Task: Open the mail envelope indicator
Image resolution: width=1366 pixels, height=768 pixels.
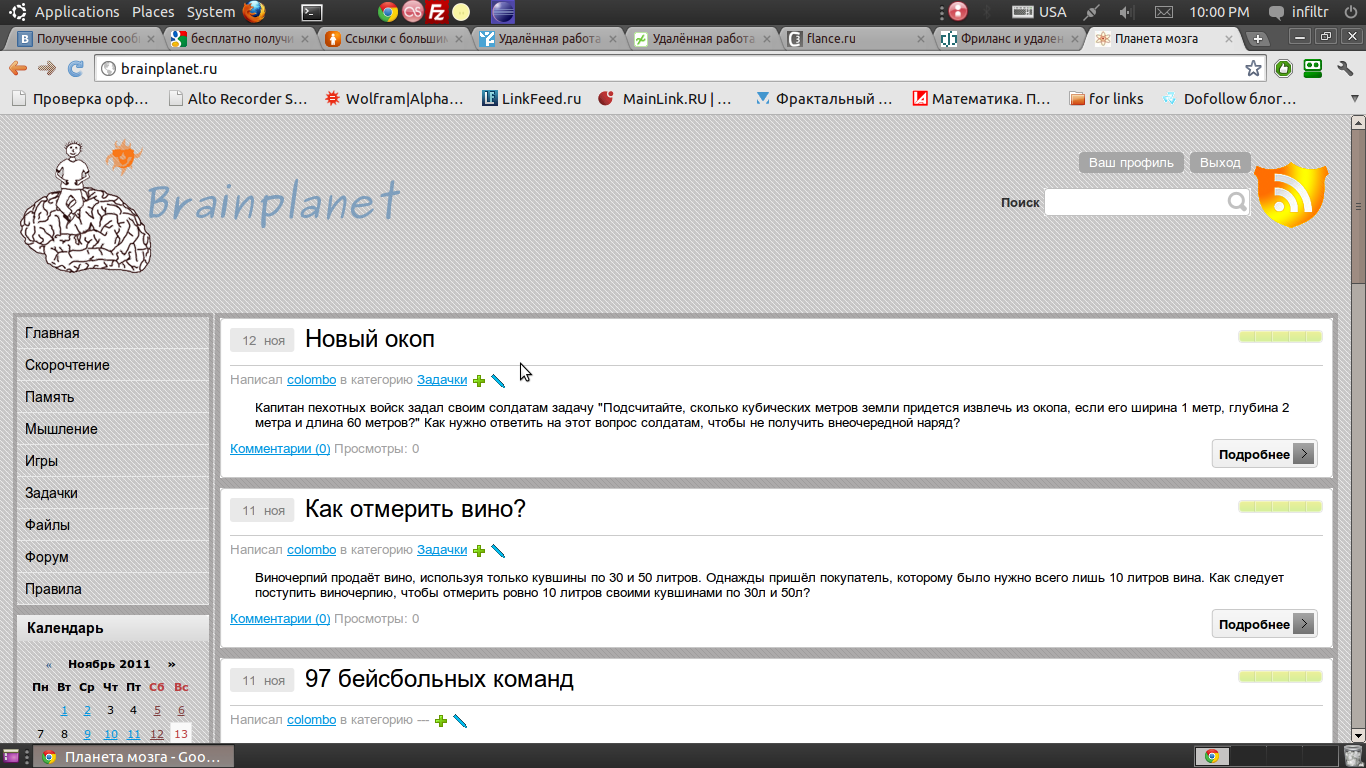Action: 1163,12
